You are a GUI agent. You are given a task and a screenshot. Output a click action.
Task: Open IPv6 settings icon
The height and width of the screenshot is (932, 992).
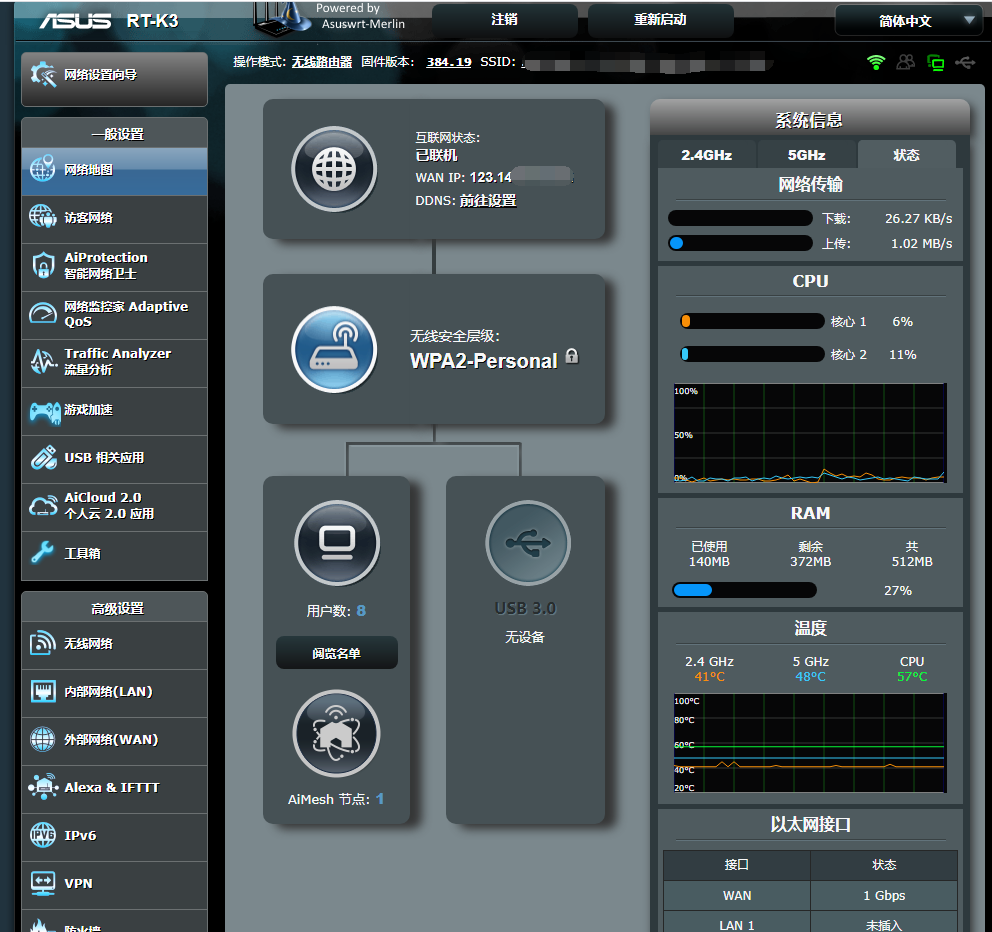pyautogui.click(x=42, y=835)
